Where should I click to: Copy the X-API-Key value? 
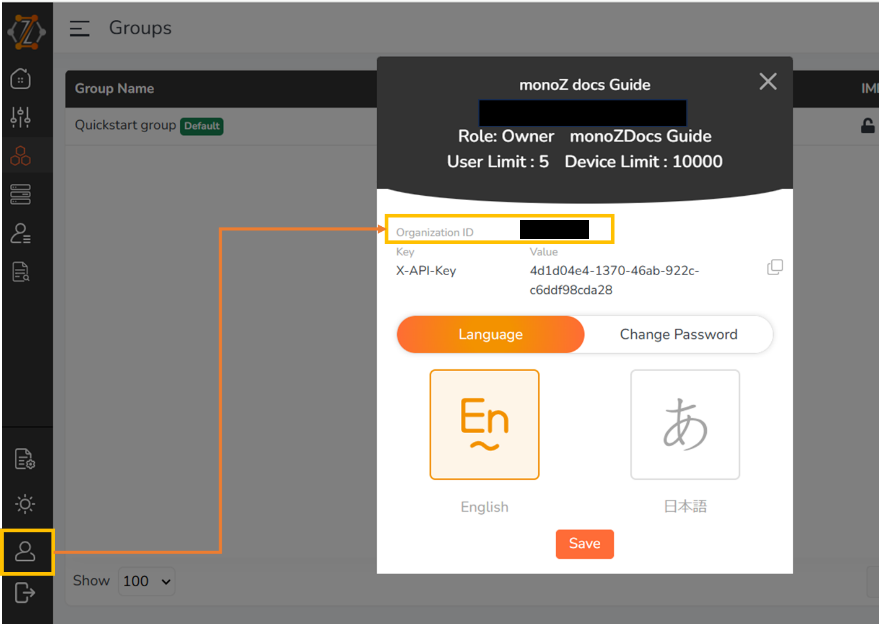click(774, 268)
